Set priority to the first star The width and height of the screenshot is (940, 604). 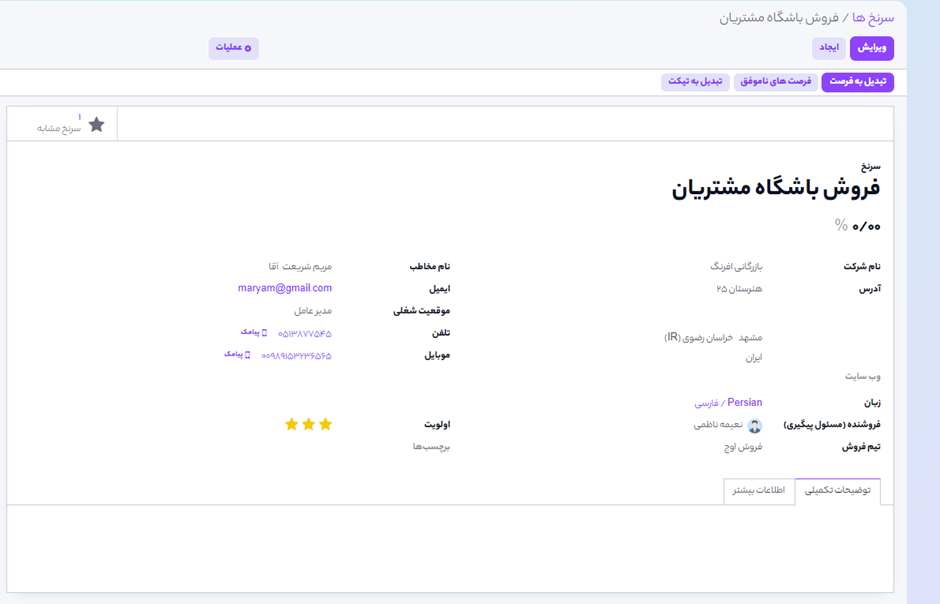(325, 424)
